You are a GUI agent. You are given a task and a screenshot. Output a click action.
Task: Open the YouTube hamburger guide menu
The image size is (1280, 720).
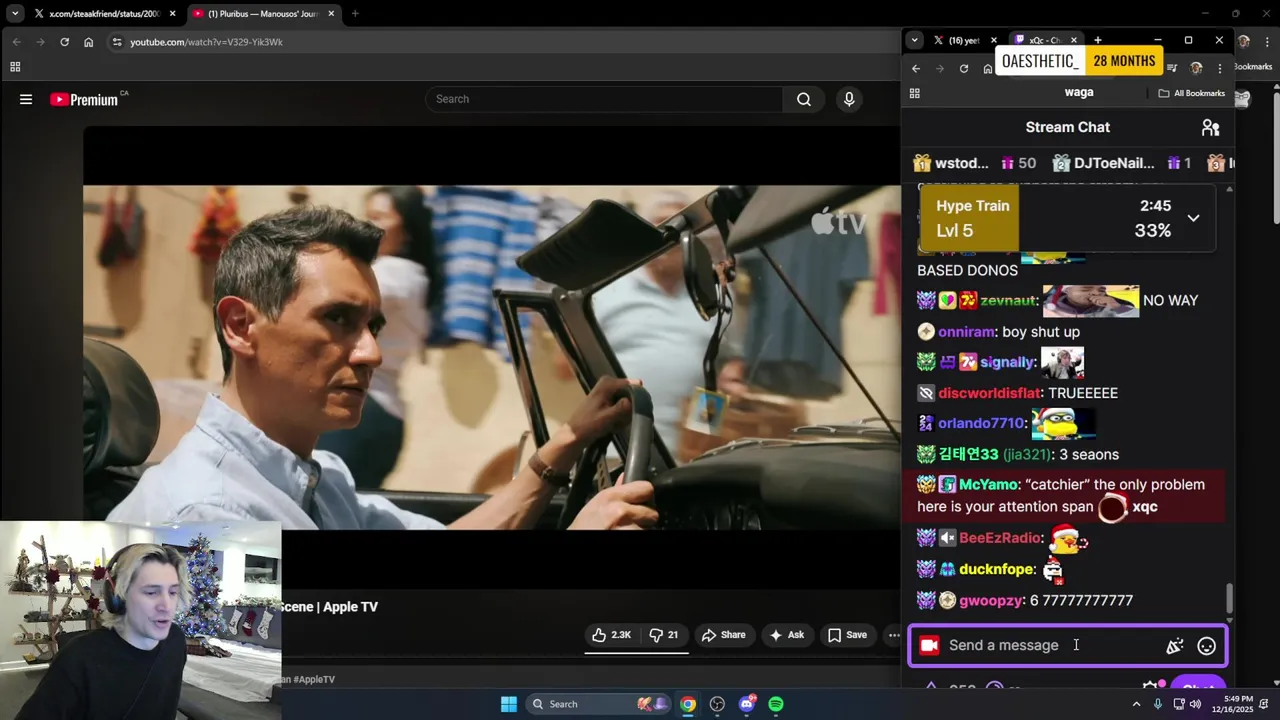(x=26, y=99)
